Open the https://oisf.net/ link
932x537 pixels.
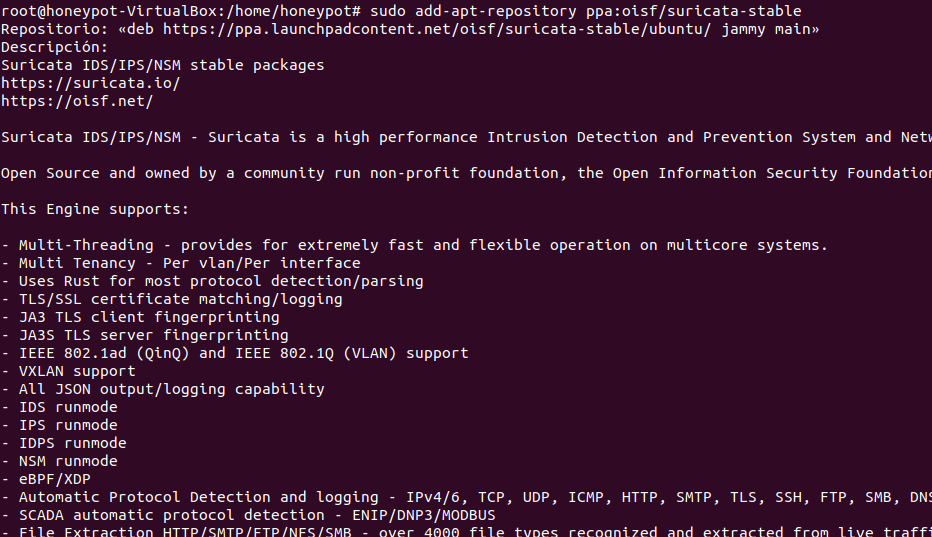pos(77,101)
